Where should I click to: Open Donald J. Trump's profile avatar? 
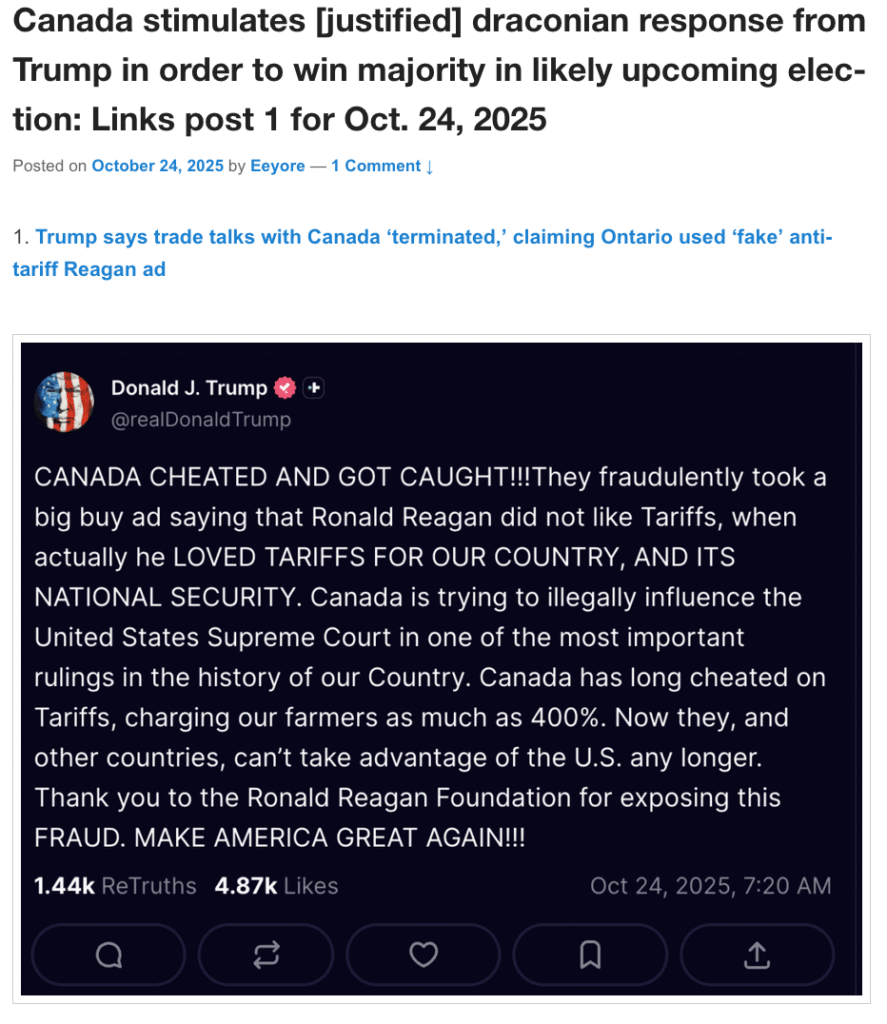(64, 402)
